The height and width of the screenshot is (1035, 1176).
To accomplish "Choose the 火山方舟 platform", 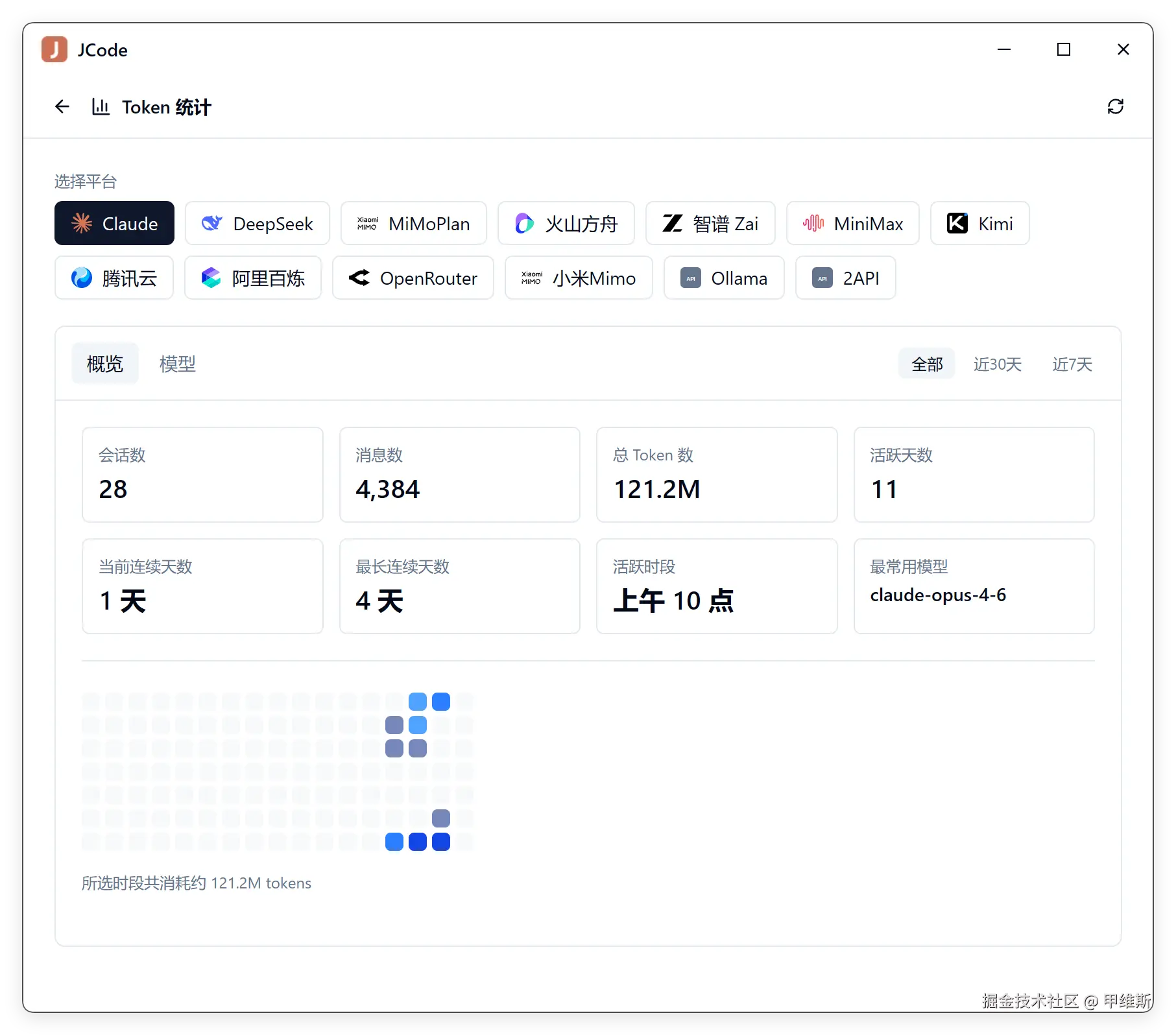I will click(566, 223).
